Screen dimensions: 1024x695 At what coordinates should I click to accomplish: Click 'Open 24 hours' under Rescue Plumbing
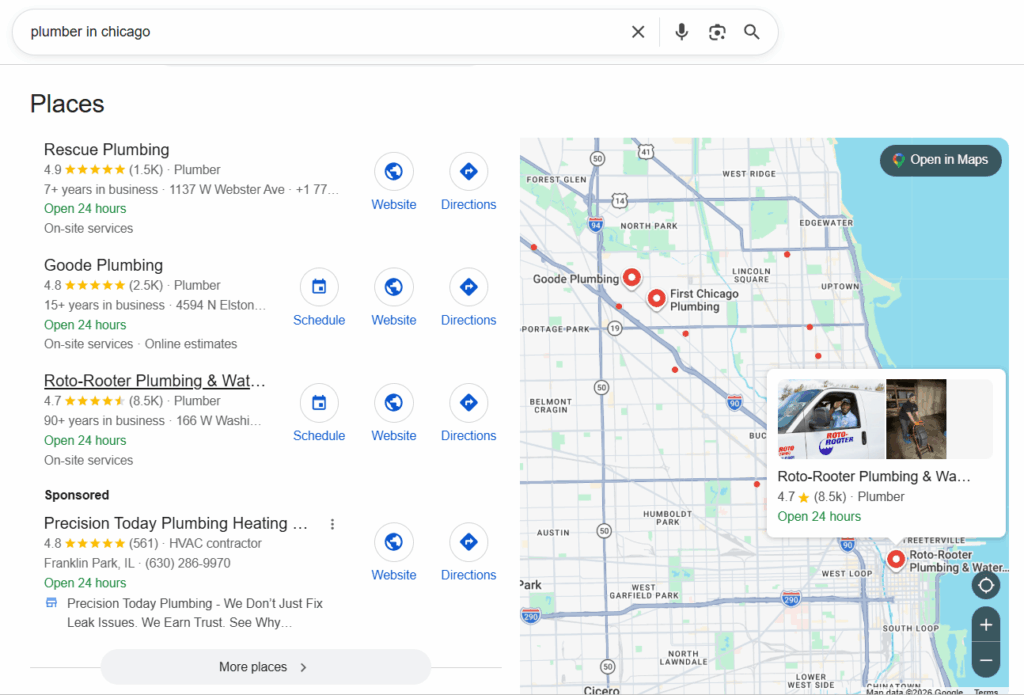coord(85,209)
